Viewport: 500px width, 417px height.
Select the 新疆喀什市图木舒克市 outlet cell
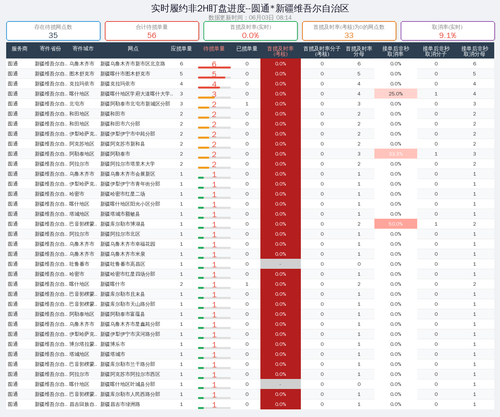[x=125, y=74]
